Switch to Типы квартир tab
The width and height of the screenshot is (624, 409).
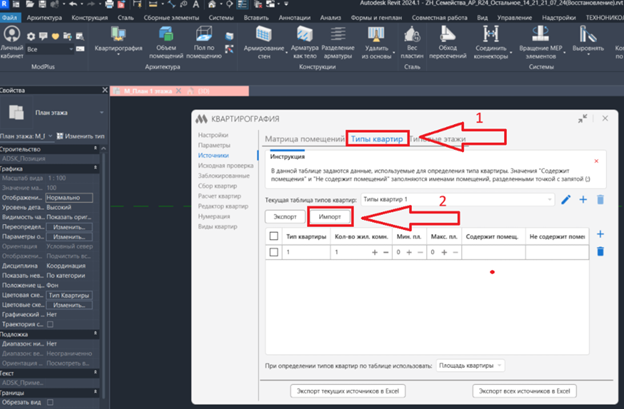[x=377, y=139]
